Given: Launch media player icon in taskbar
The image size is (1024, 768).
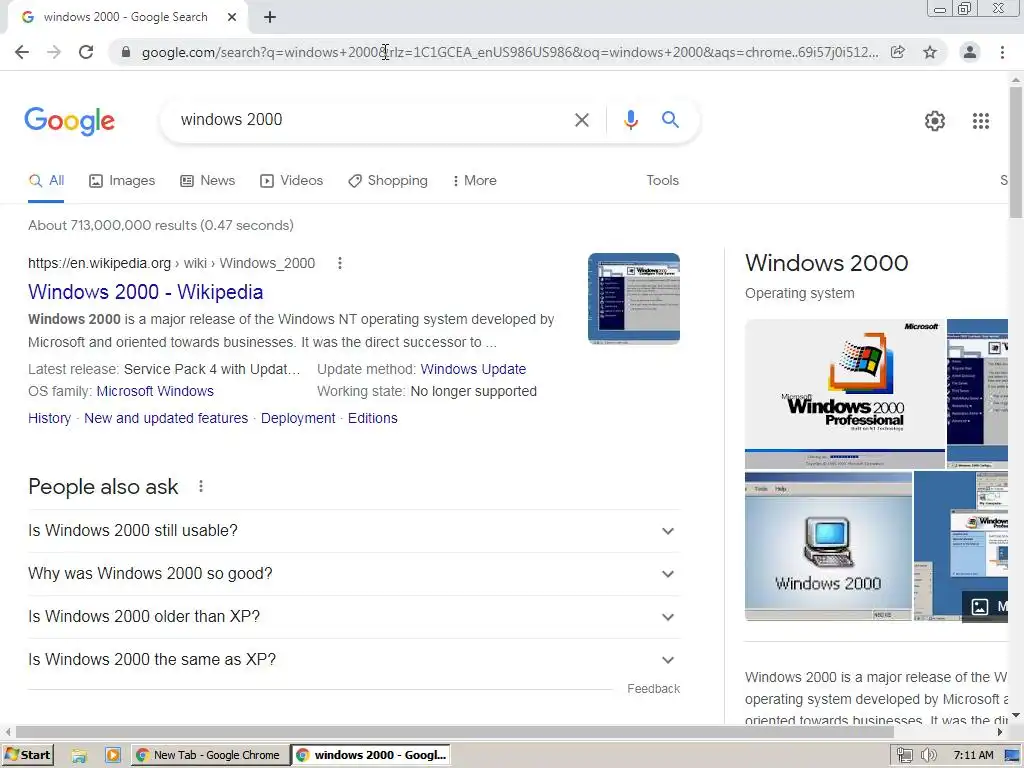Looking at the screenshot, I should coord(112,756).
